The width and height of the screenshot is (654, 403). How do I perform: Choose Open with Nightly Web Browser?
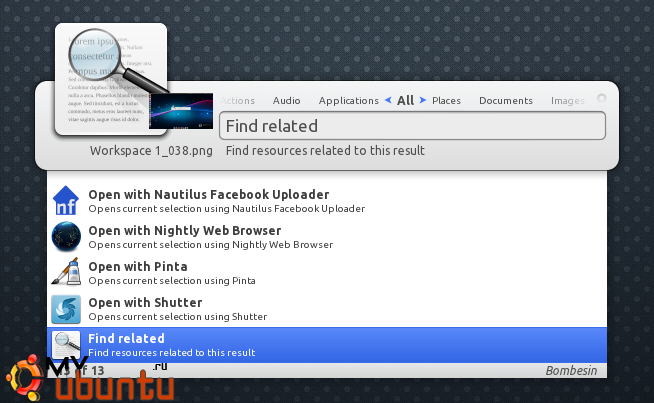pos(184,231)
